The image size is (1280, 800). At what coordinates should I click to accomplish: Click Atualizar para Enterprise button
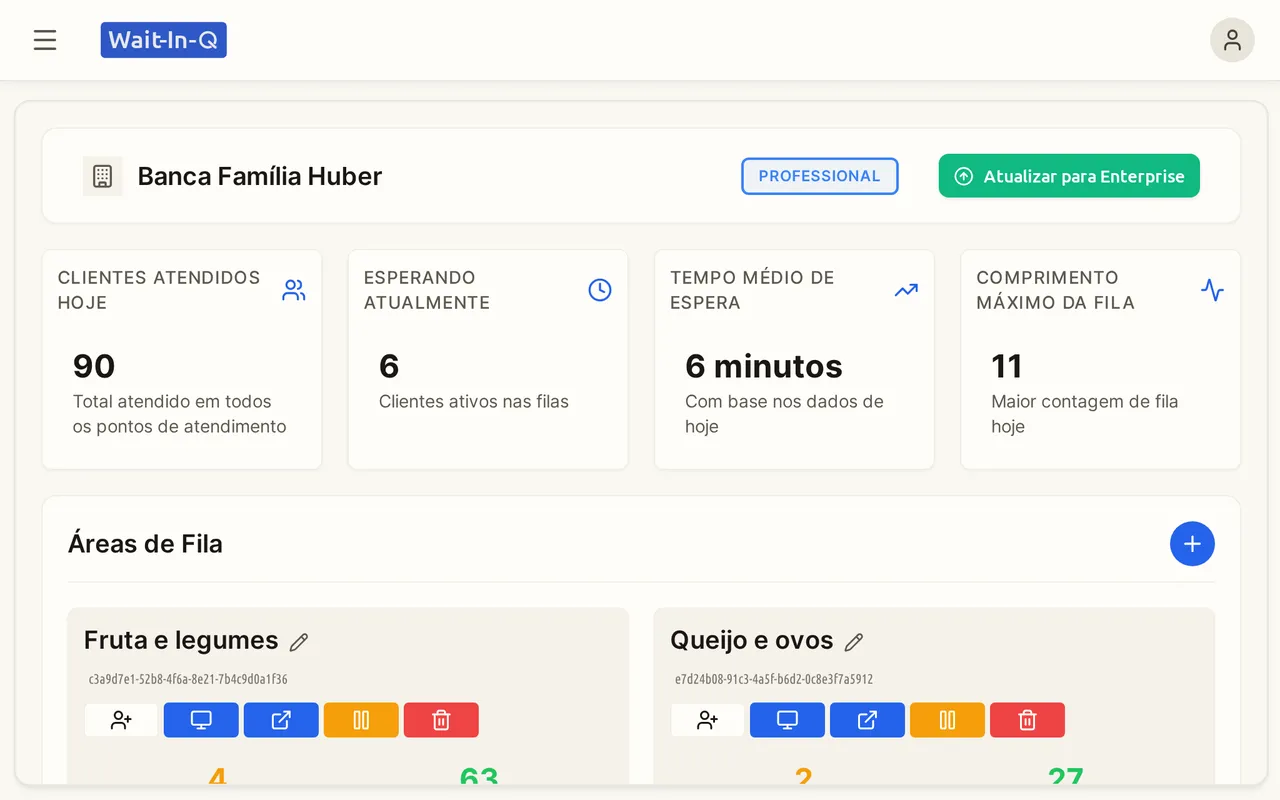tap(1069, 176)
